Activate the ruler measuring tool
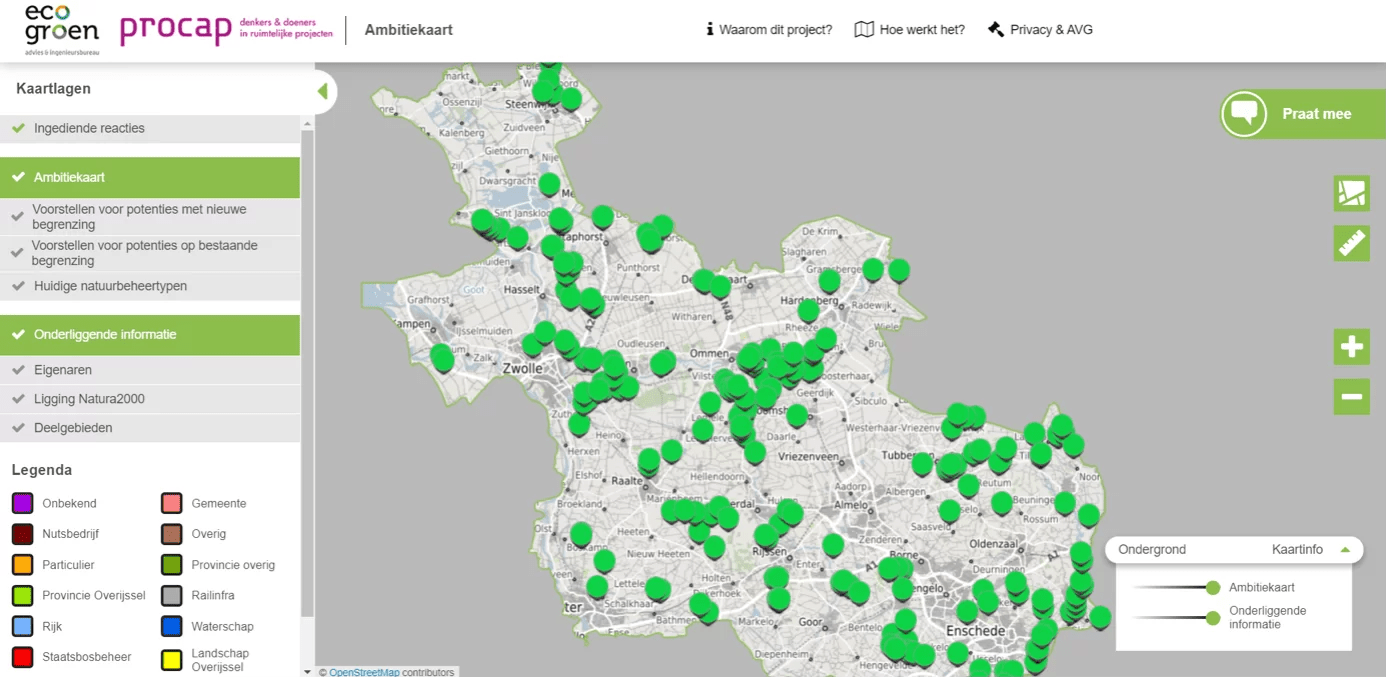The height and width of the screenshot is (681, 1390). 1351,243
